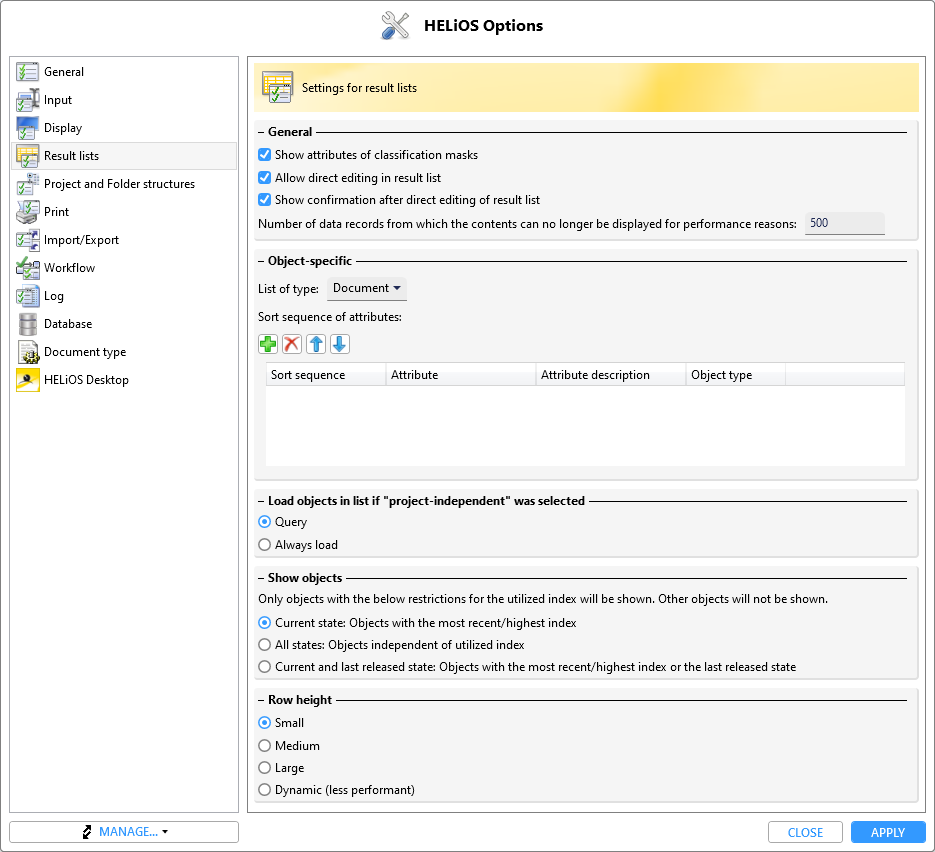This screenshot has height=852, width=935.
Task: Click the Attribute description column header
Action: coord(611,375)
